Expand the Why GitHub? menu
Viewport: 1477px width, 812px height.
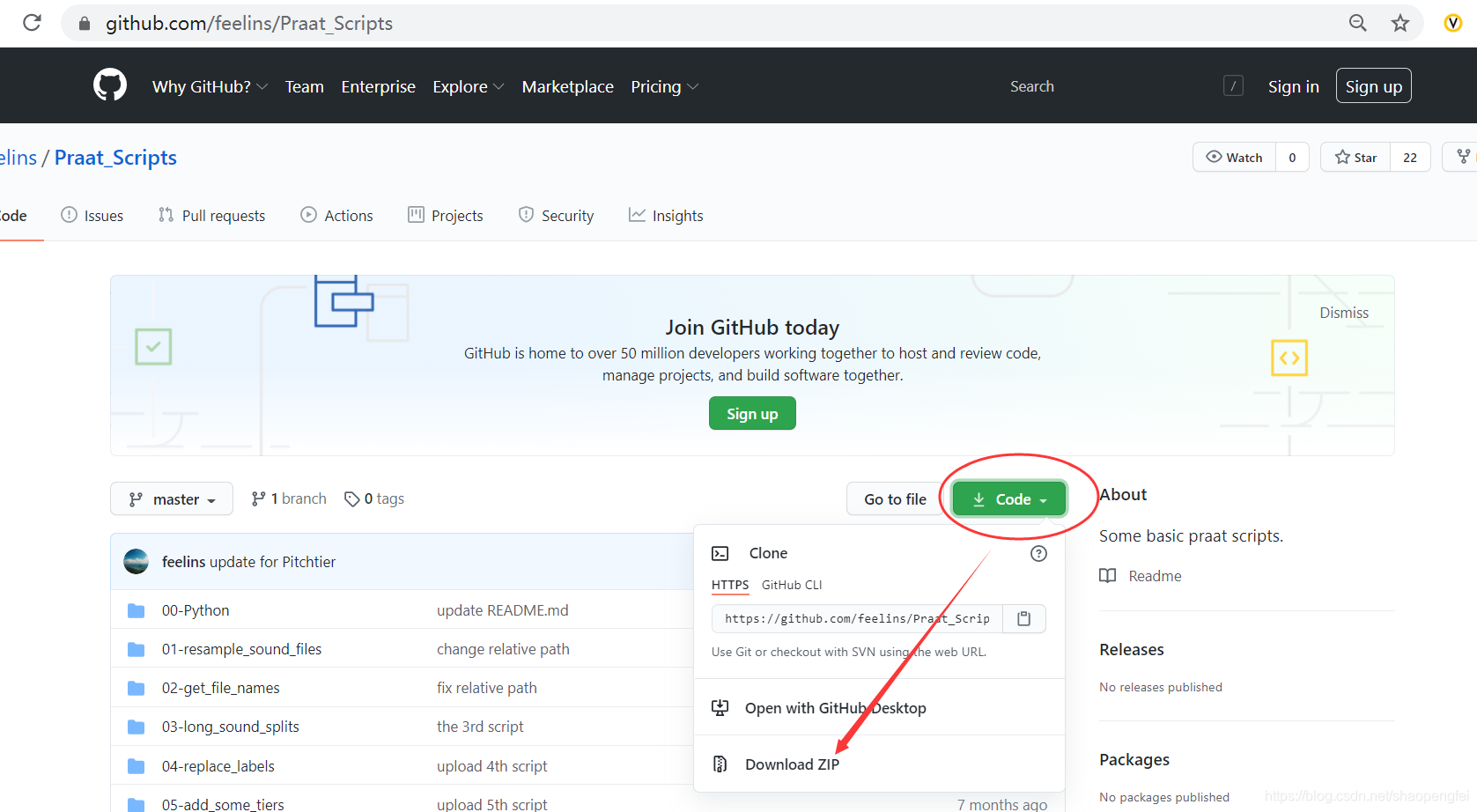(210, 86)
